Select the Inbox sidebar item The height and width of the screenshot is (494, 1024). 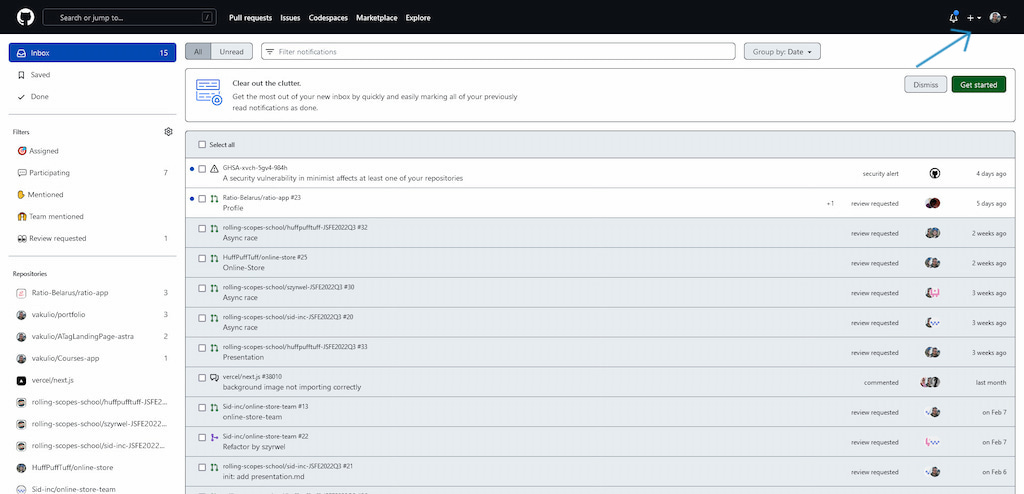click(92, 53)
